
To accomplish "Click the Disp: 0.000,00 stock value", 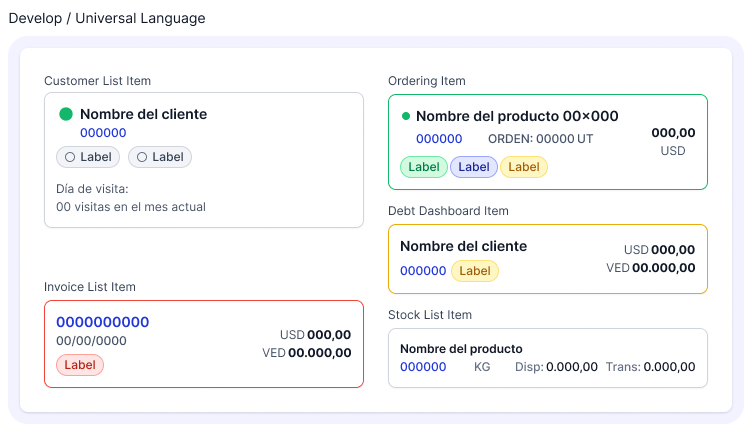I will [556, 367].
